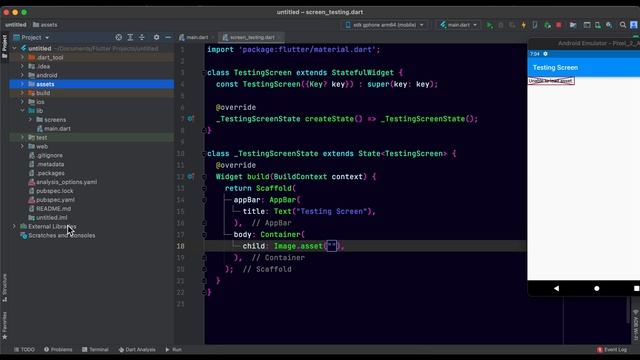Open the Project panel gear settings
The width and height of the screenshot is (640, 360).
click(x=156, y=37)
